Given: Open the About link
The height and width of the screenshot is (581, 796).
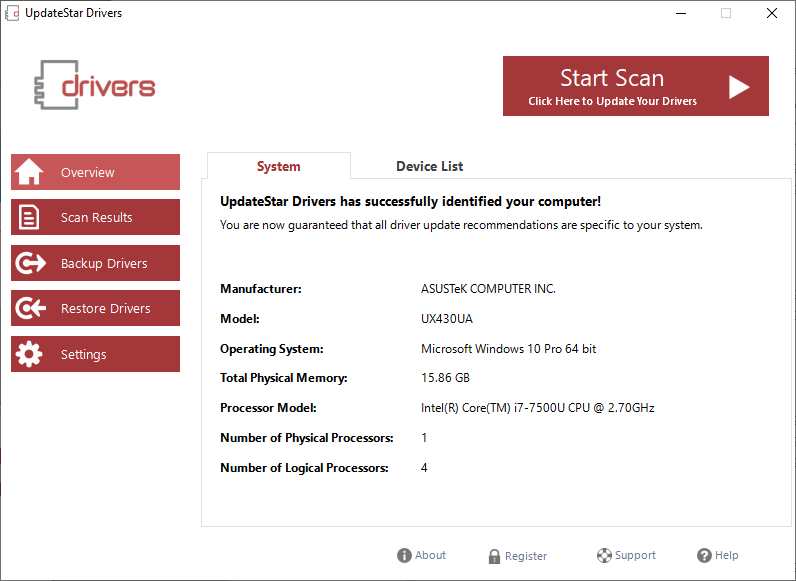Looking at the screenshot, I should click(x=430, y=556).
